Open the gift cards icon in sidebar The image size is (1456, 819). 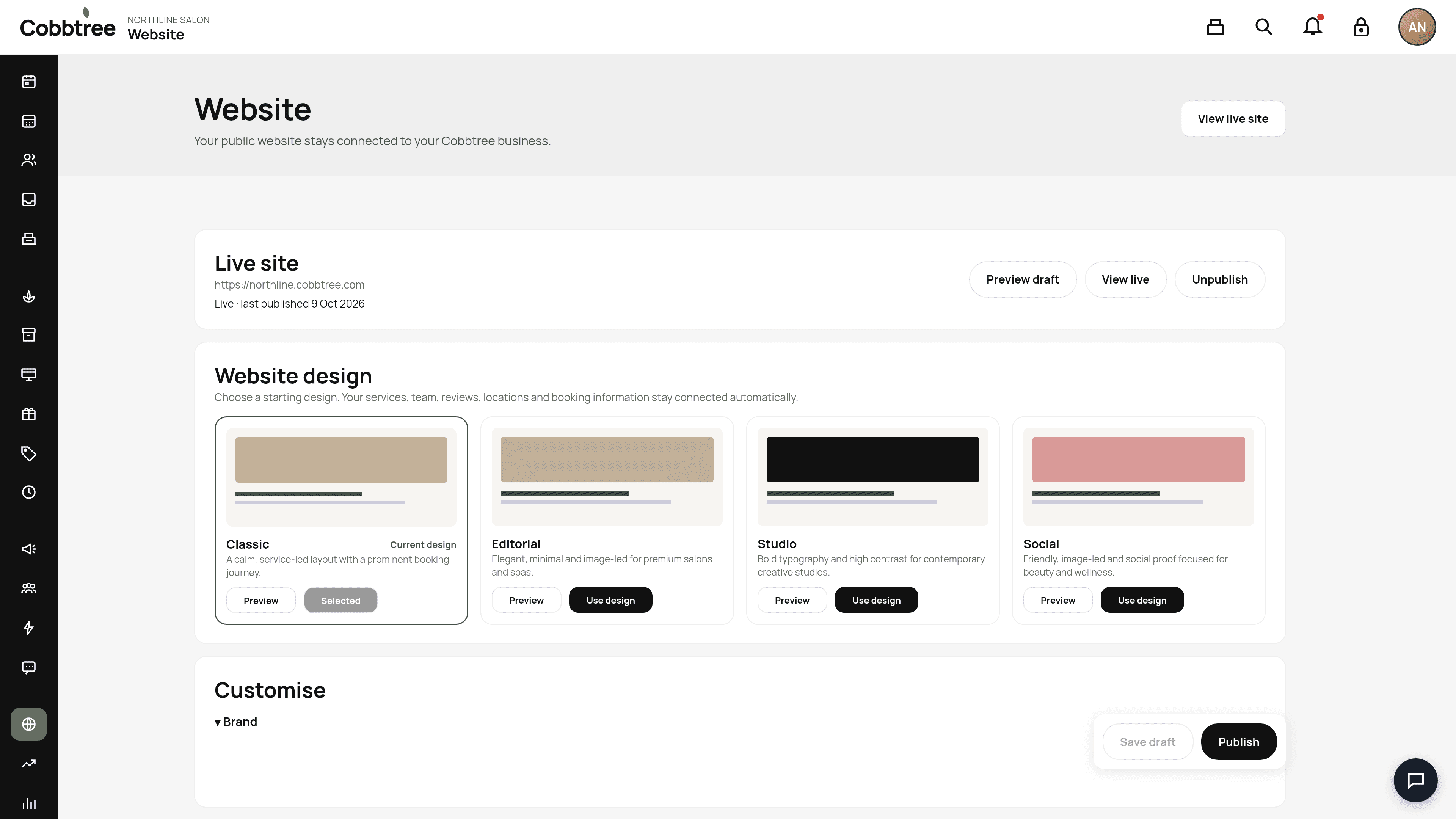(x=29, y=414)
